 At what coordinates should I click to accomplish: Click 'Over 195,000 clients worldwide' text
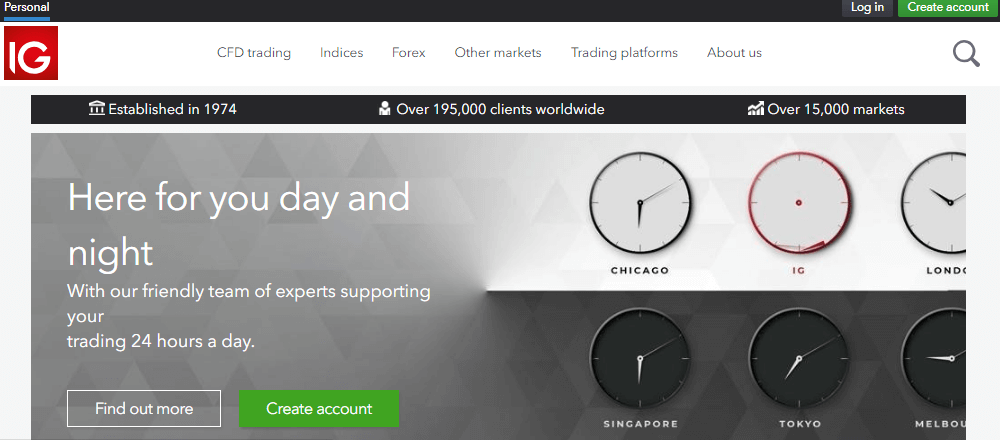click(x=500, y=109)
